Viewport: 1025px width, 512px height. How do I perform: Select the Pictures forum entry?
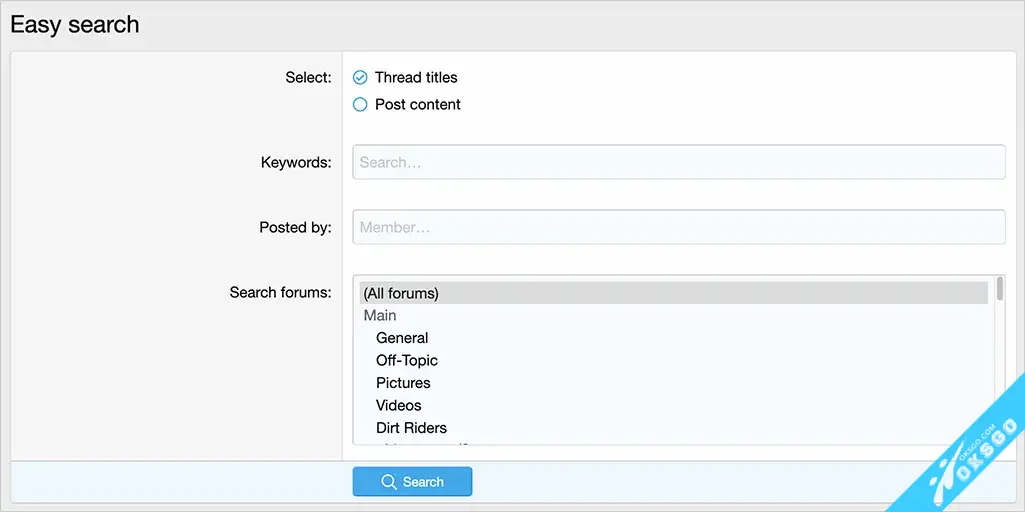(403, 383)
